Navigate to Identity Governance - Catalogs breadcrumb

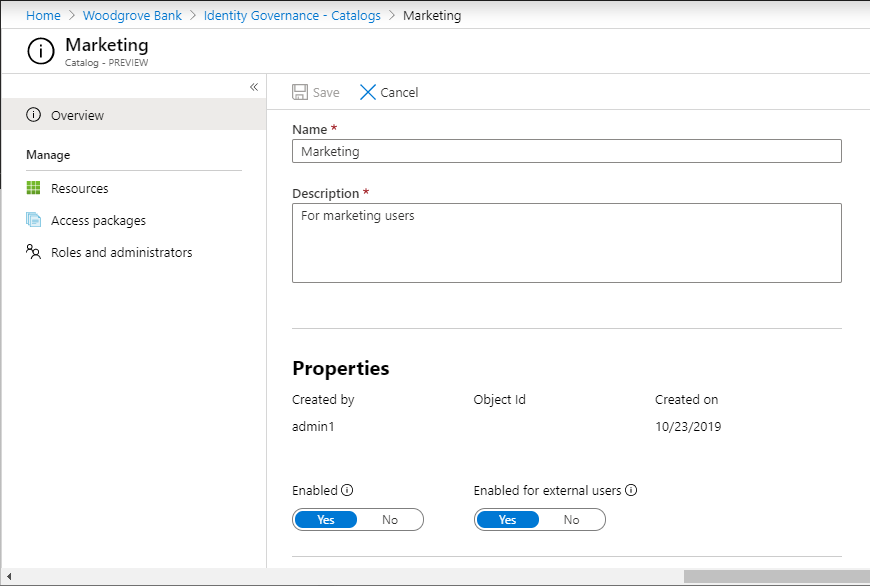pos(291,15)
